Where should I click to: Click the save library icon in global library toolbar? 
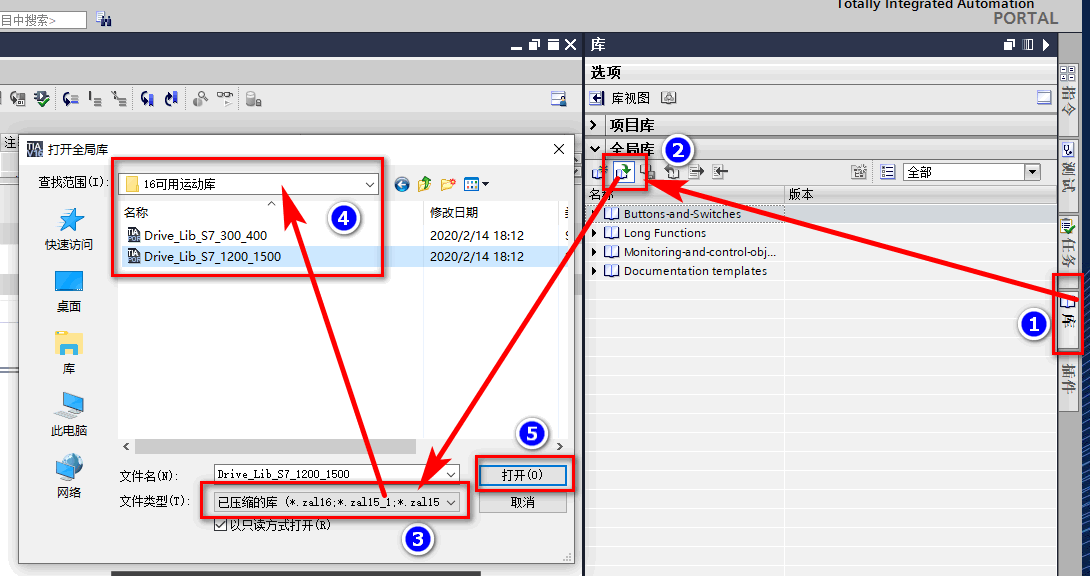647,172
